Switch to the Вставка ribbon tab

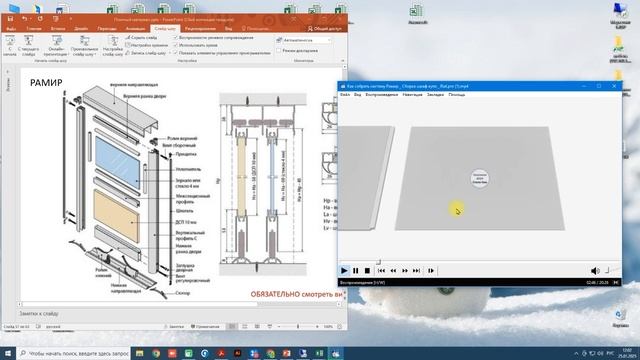pyautogui.click(x=58, y=29)
